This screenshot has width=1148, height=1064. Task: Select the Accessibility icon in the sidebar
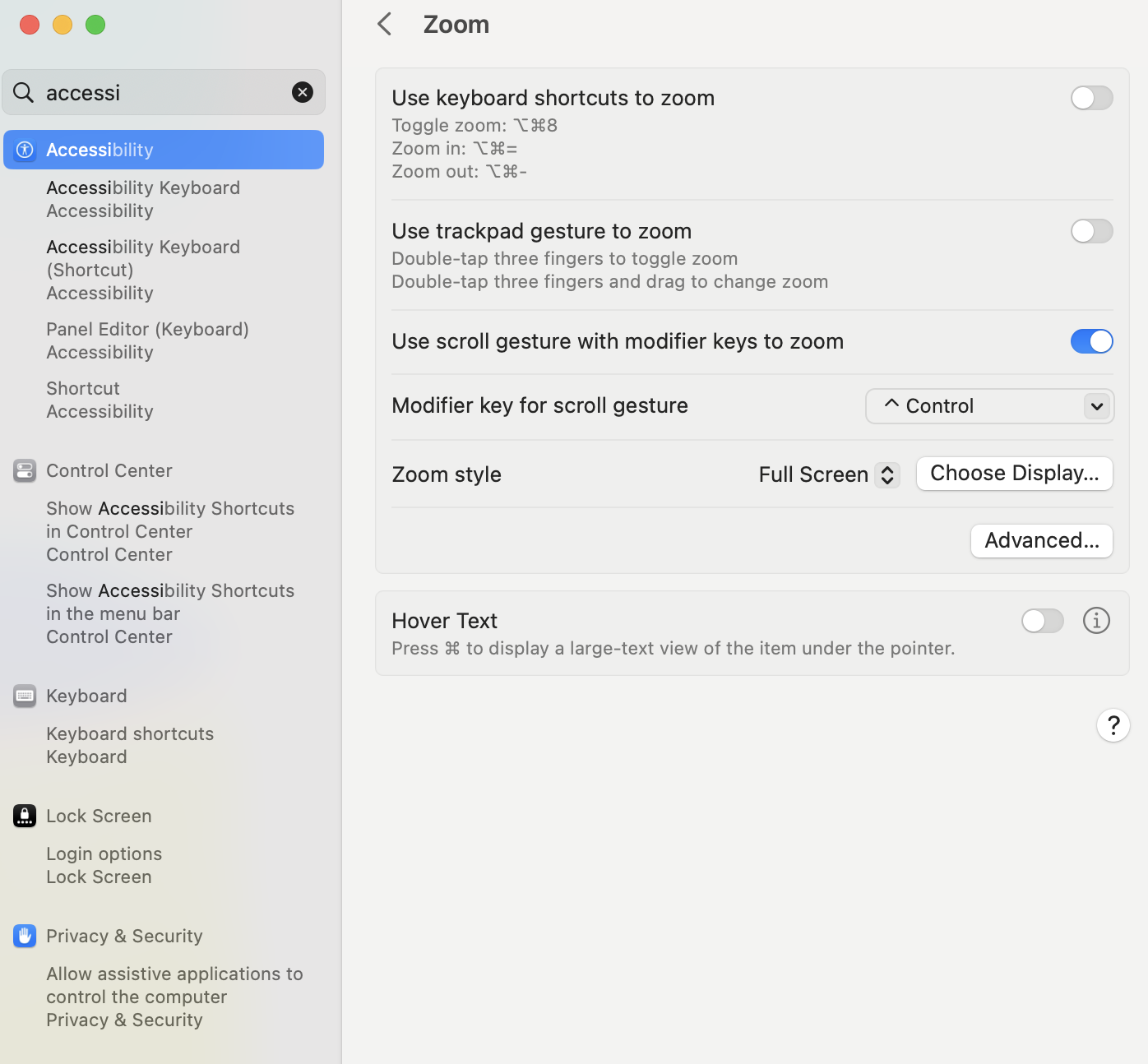pyautogui.click(x=24, y=150)
